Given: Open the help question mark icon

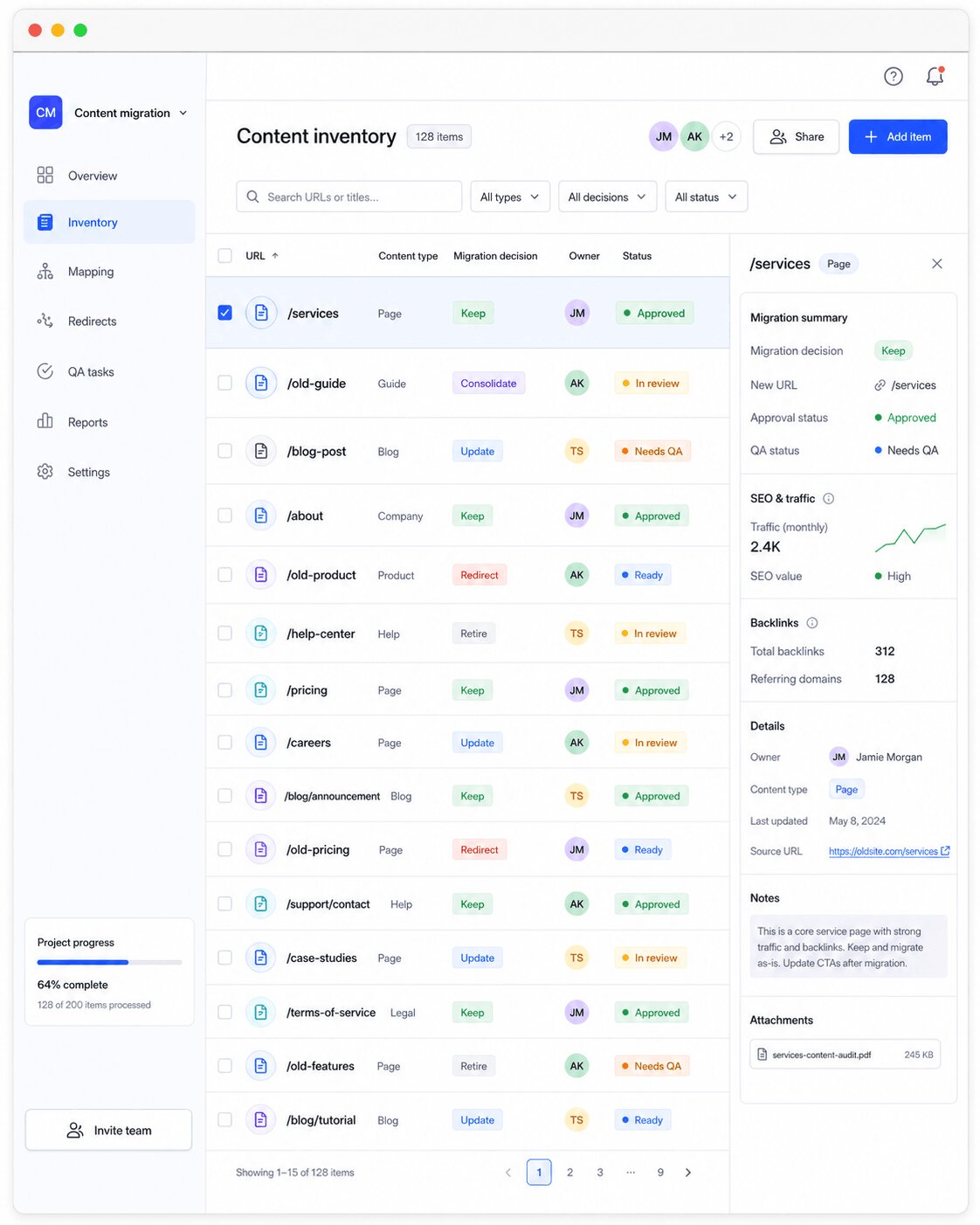Looking at the screenshot, I should (x=893, y=77).
